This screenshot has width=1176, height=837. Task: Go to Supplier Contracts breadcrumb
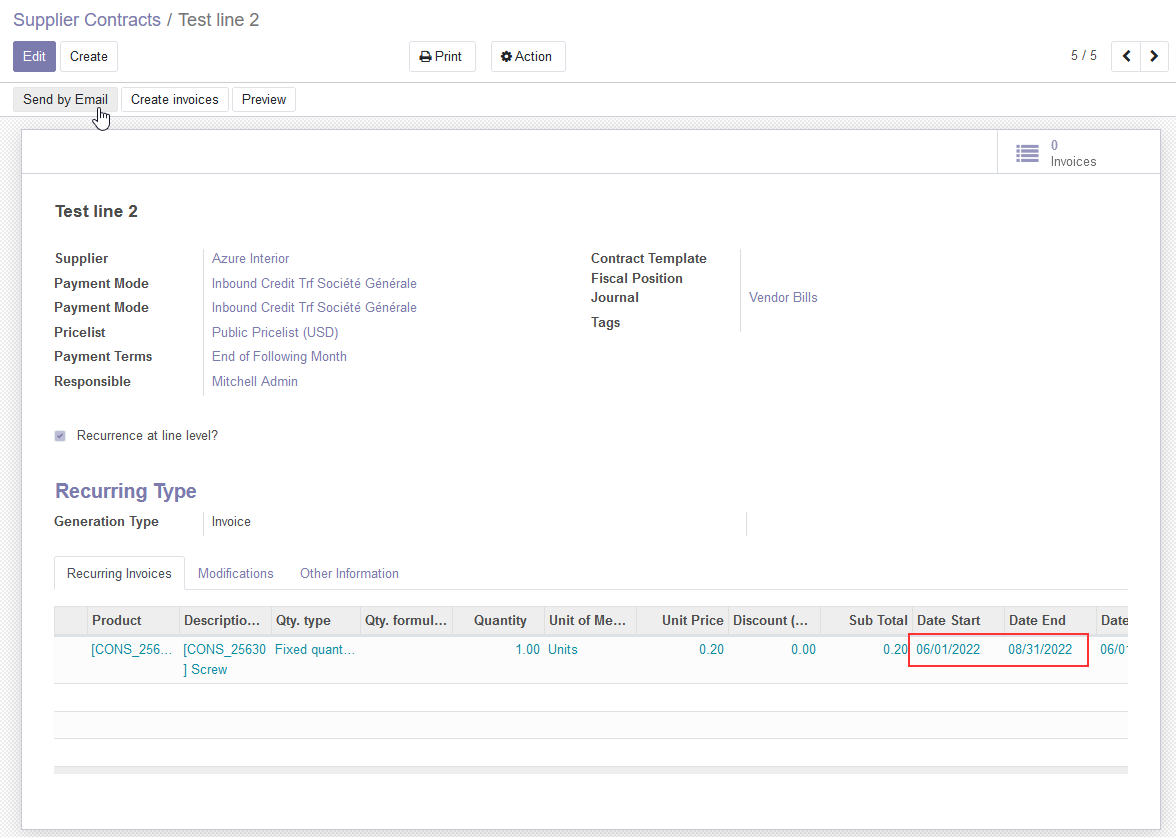[x=87, y=20]
